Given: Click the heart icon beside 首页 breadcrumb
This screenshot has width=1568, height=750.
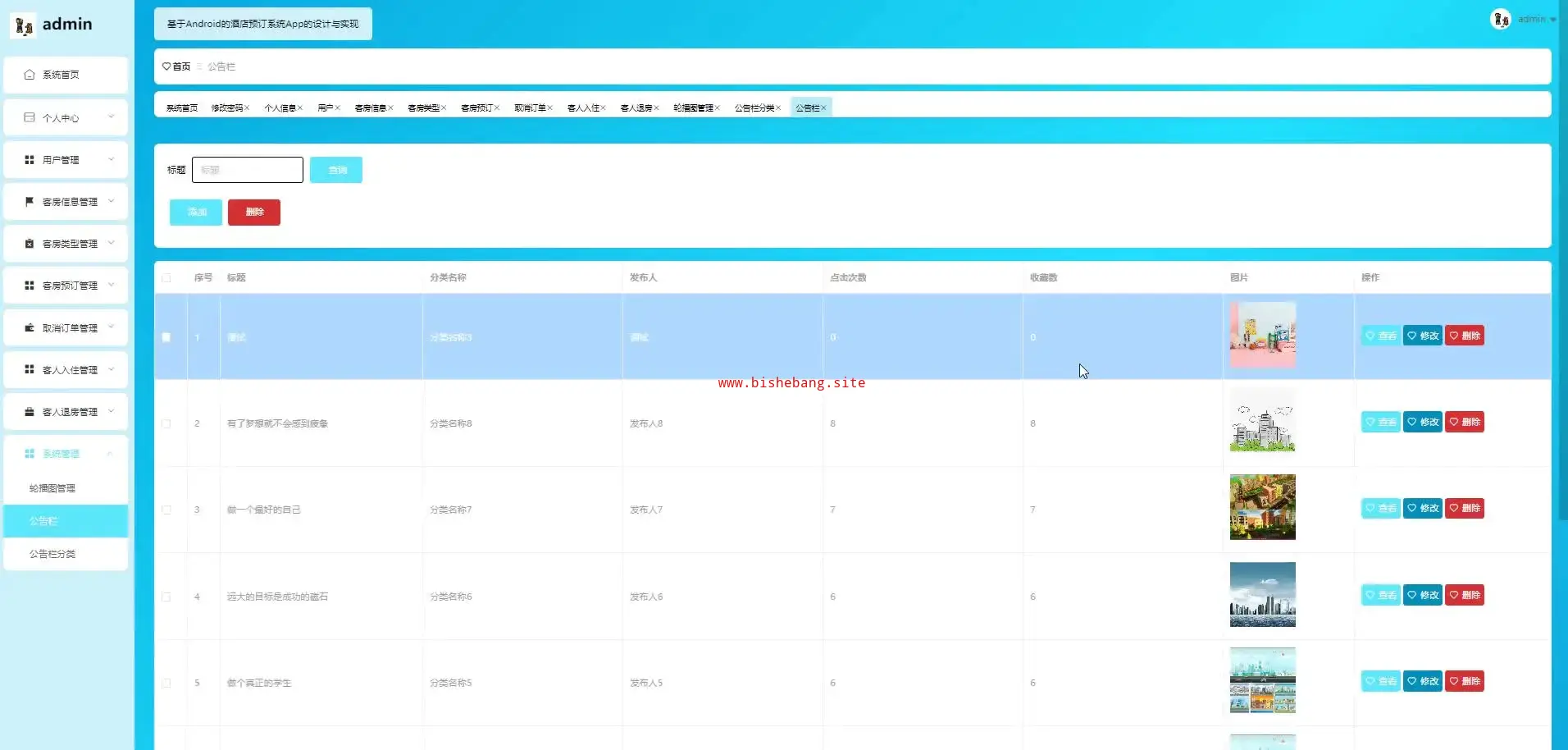Looking at the screenshot, I should tap(166, 66).
